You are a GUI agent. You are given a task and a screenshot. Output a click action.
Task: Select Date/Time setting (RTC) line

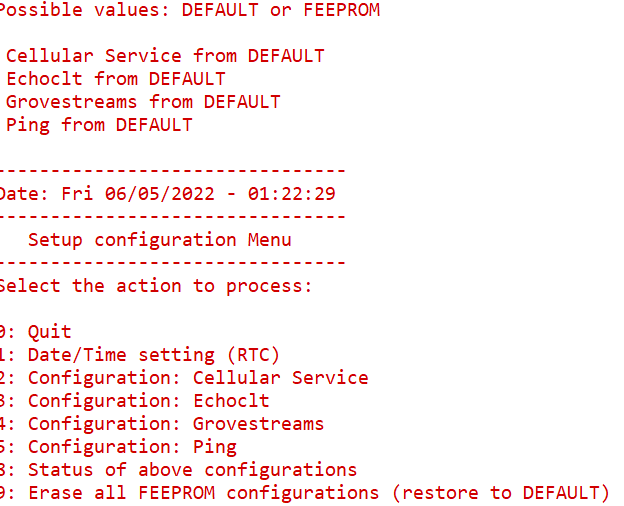click(x=140, y=355)
